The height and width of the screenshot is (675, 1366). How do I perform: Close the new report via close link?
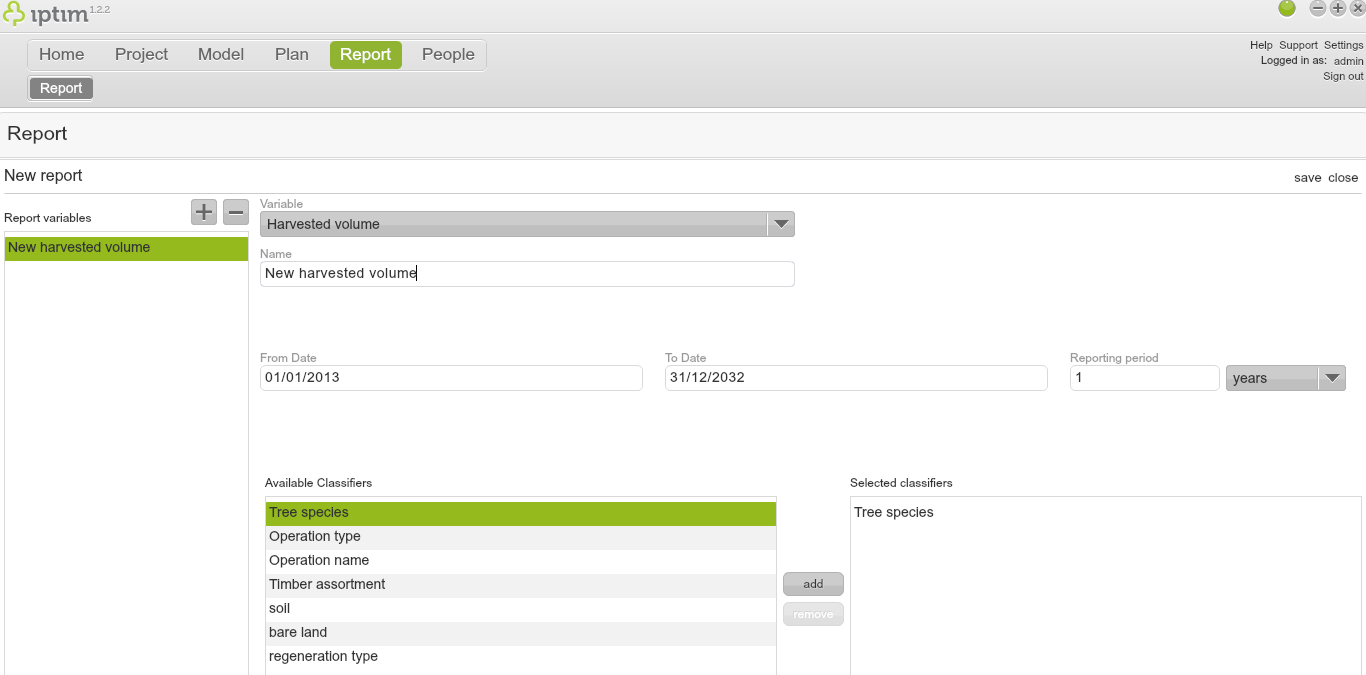(x=1343, y=178)
